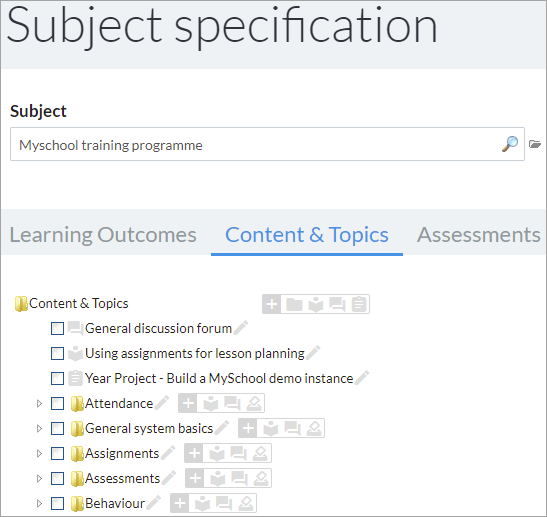This screenshot has width=547, height=517.
Task: Open the Assessments tab
Action: (479, 234)
